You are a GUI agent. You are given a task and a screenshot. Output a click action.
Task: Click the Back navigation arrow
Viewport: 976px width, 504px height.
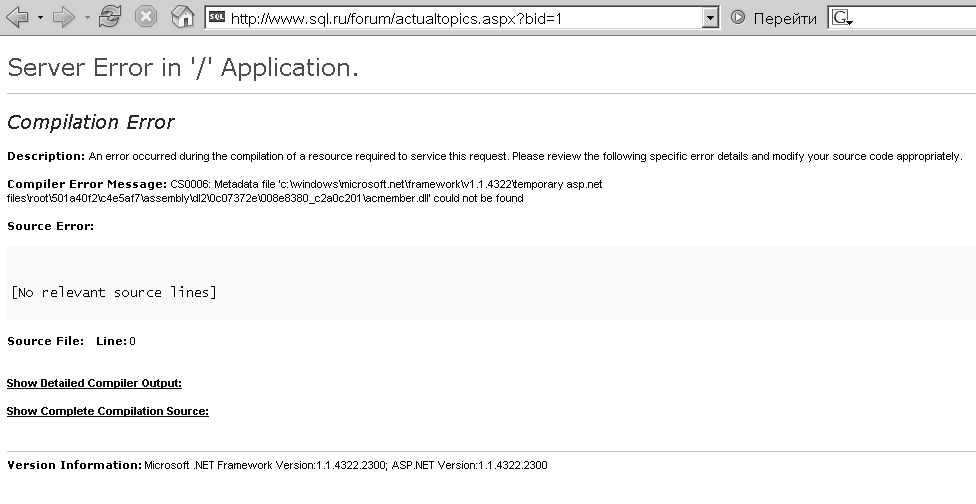pyautogui.click(x=17, y=18)
